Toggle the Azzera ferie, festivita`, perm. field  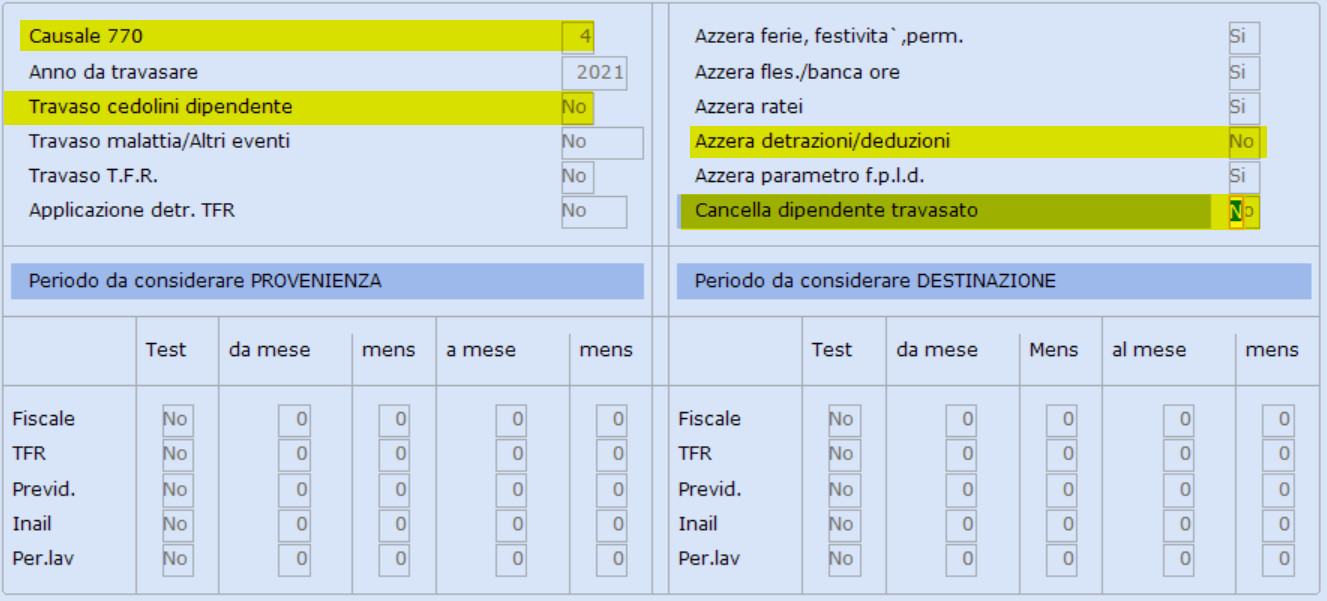(x=1244, y=38)
